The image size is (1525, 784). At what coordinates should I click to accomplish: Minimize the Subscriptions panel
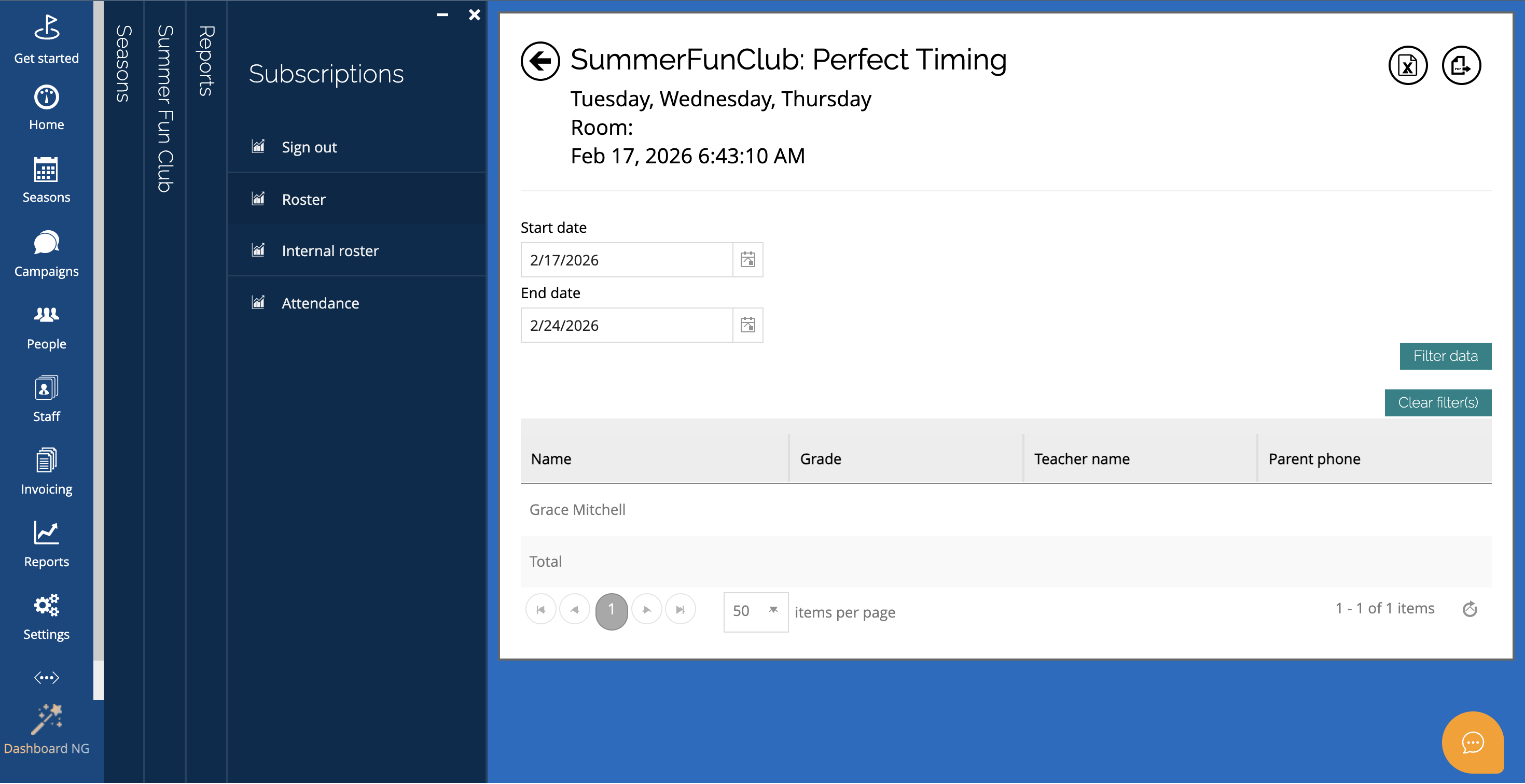click(x=442, y=16)
